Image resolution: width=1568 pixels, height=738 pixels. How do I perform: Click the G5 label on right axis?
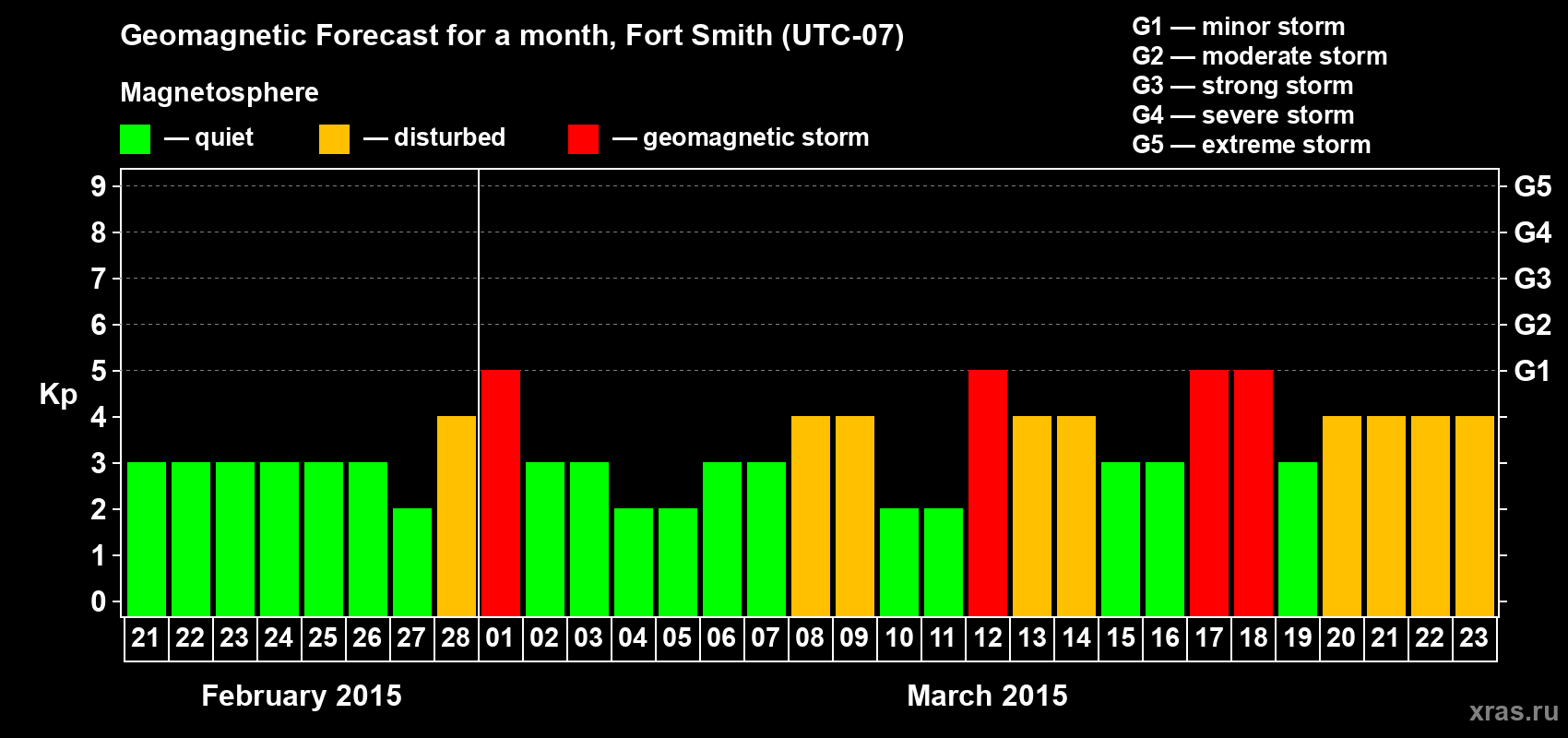pyautogui.click(x=1533, y=186)
